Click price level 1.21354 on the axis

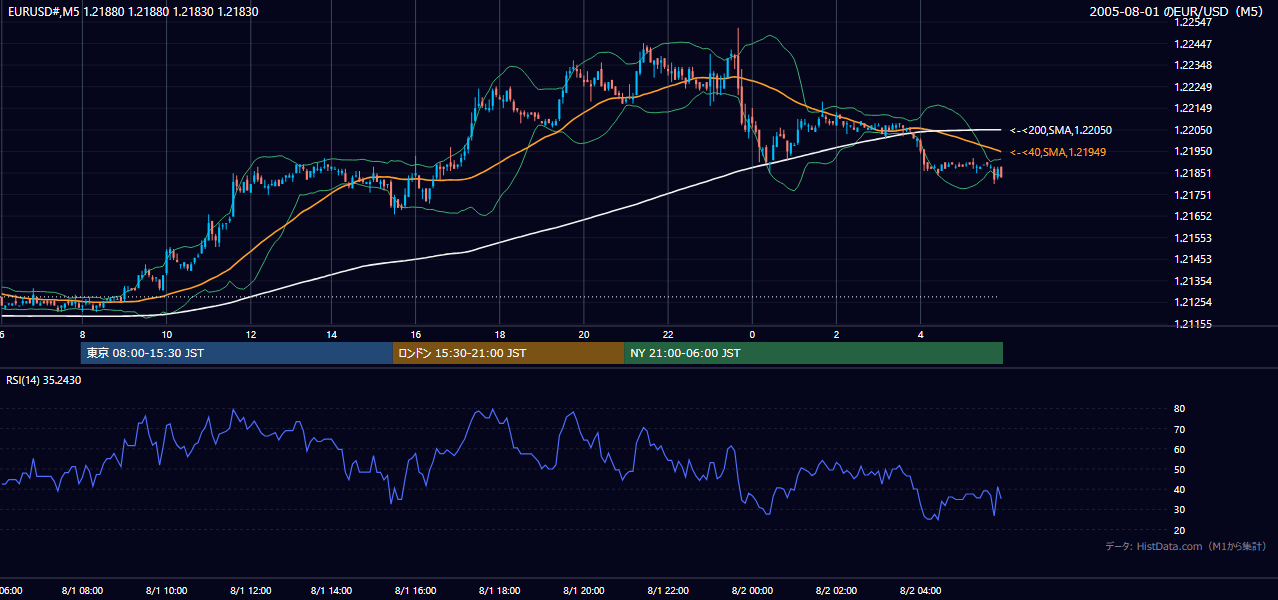(x=1194, y=281)
